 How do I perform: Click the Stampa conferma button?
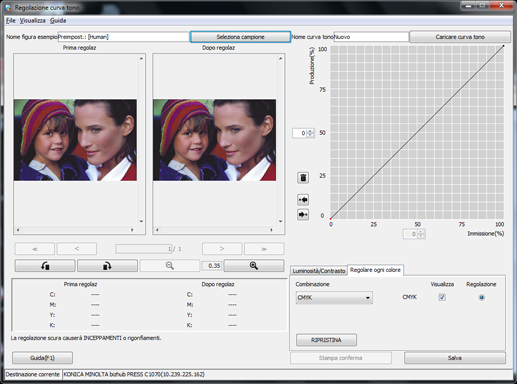pos(341,358)
